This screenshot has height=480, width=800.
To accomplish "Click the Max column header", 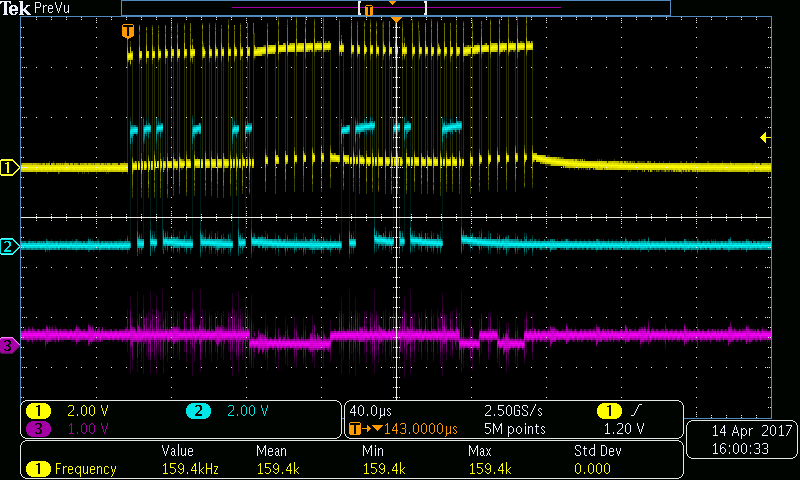I will coord(480,451).
